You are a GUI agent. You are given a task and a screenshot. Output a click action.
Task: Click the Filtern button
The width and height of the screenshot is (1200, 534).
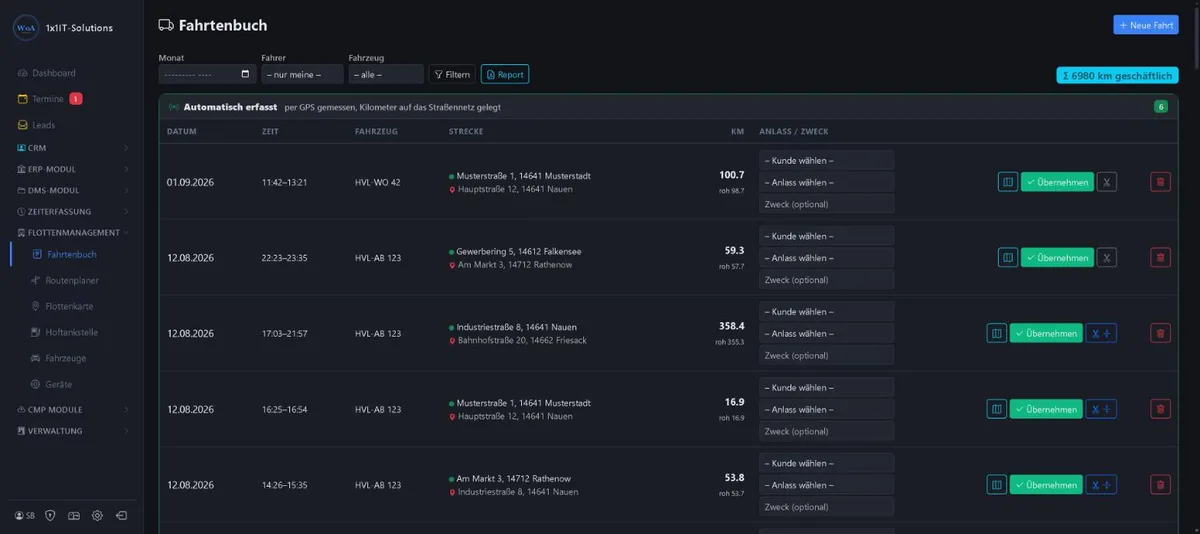pyautogui.click(x=452, y=74)
